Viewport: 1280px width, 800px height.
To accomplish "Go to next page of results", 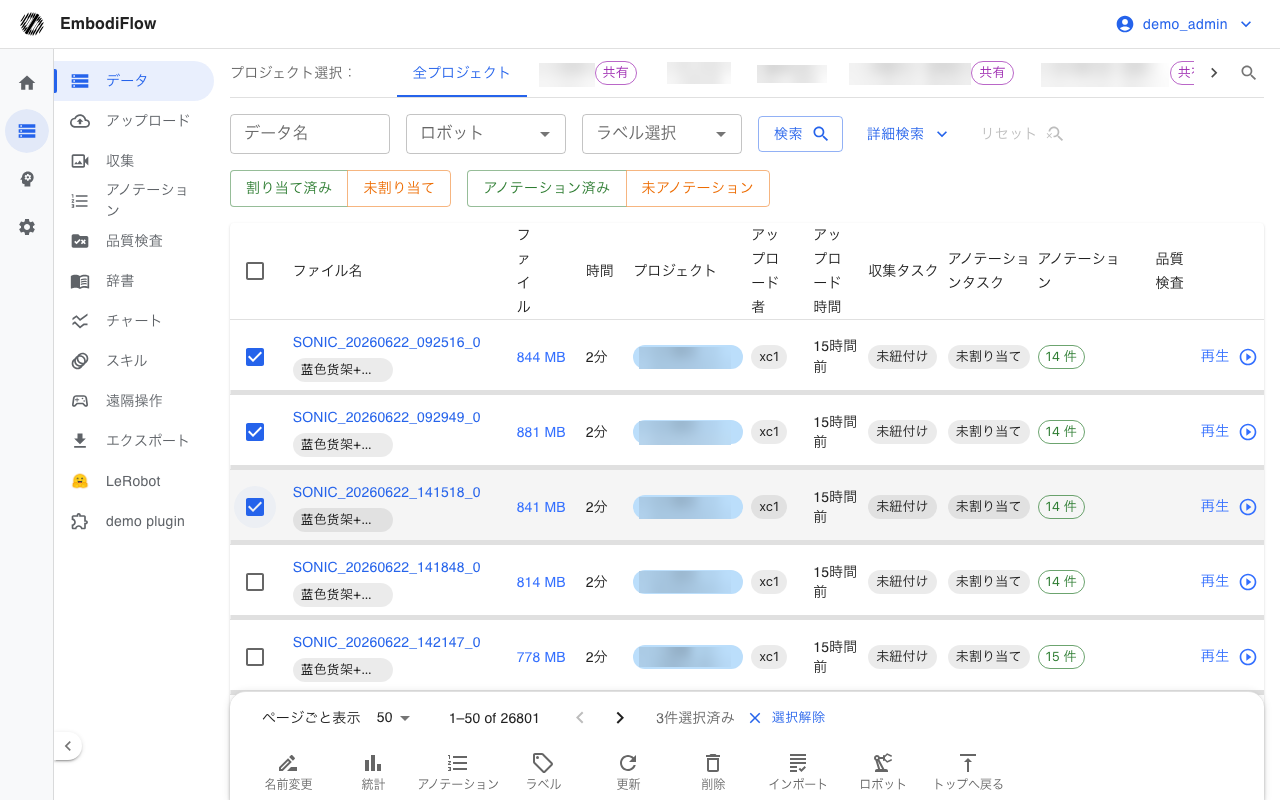I will 620,718.
